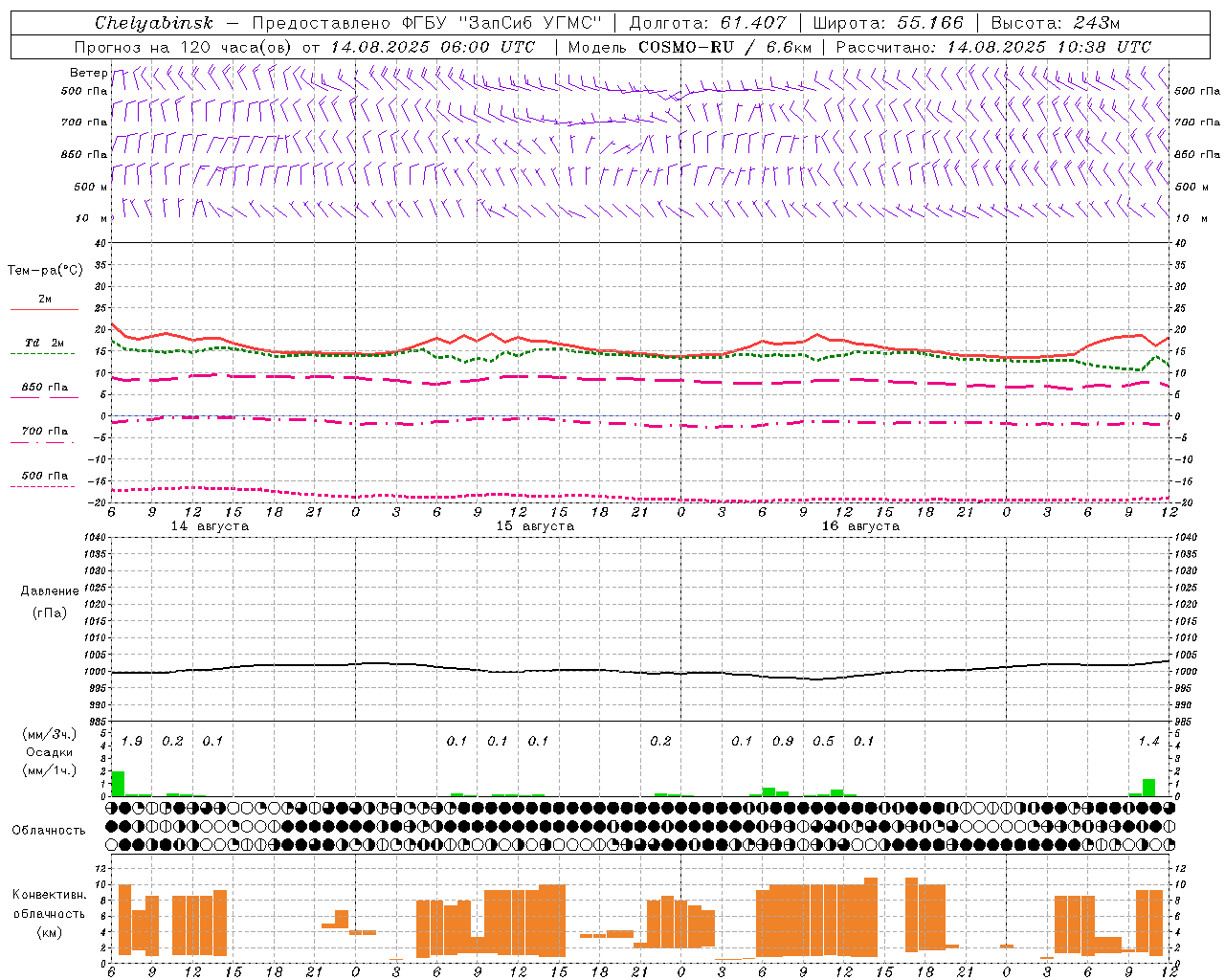
Task: Click the green dashed 'Td 2м' legend line
Action: [x=43, y=353]
